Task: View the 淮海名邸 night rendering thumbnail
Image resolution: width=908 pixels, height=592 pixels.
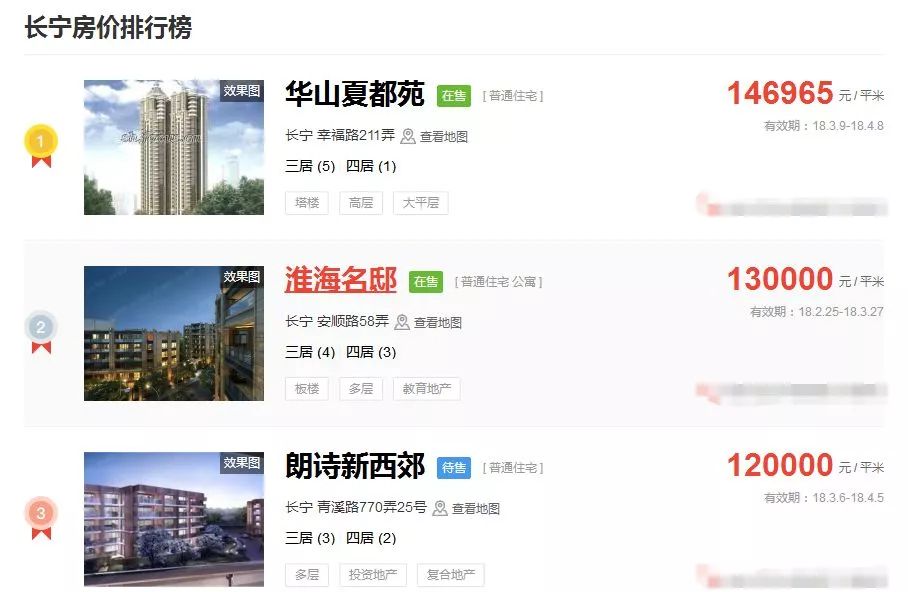Action: [174, 333]
